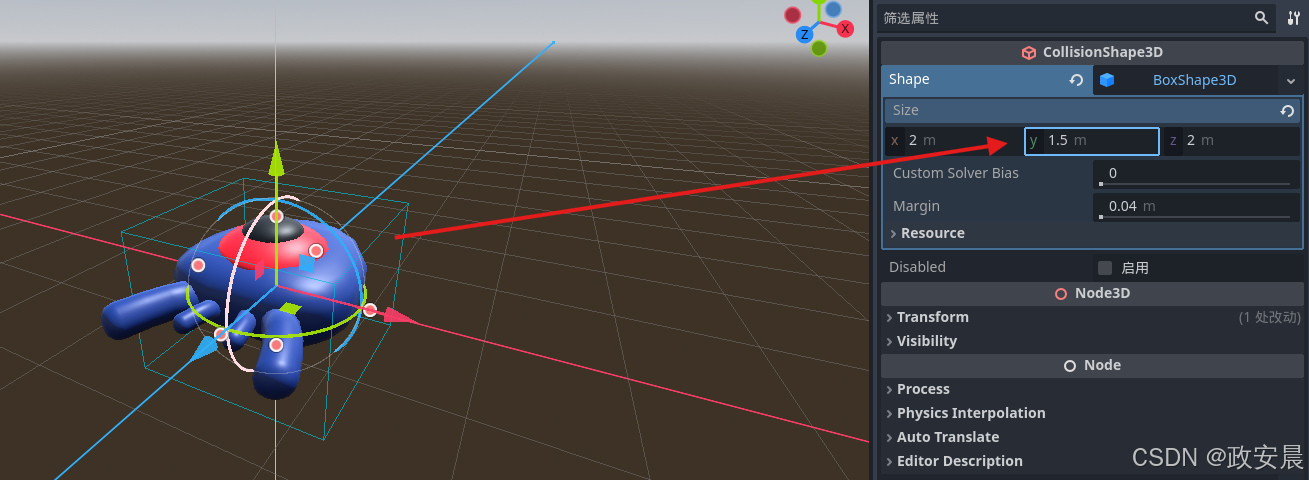The image size is (1309, 480).
Task: Expand the Physics Interpolation section
Action: point(966,413)
